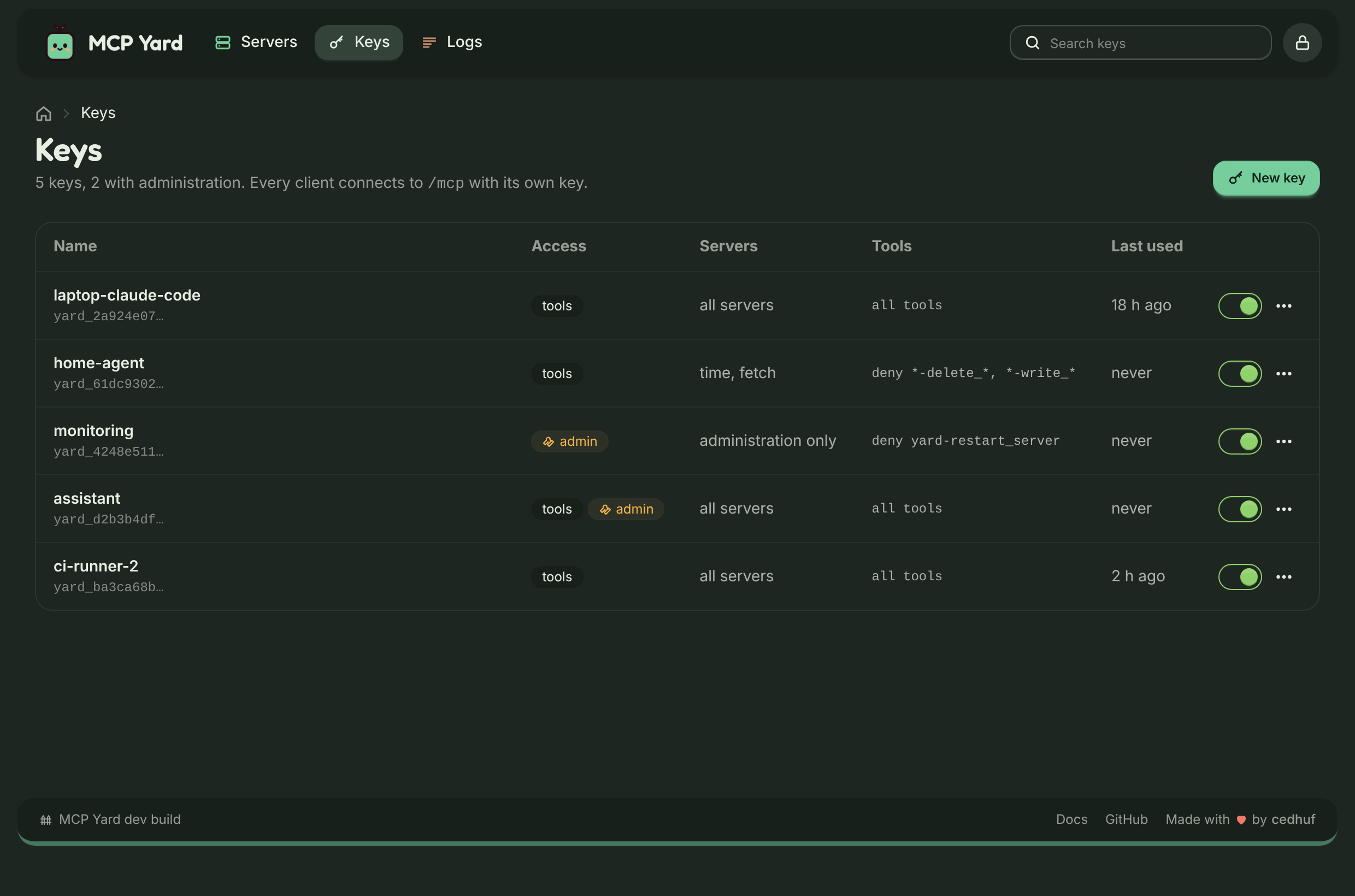The height and width of the screenshot is (896, 1355).
Task: Select the Keys tab
Action: pyautogui.click(x=359, y=42)
